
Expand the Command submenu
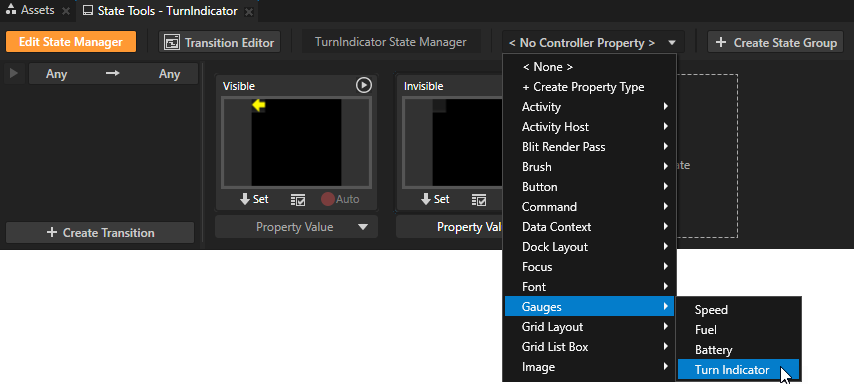tap(589, 207)
